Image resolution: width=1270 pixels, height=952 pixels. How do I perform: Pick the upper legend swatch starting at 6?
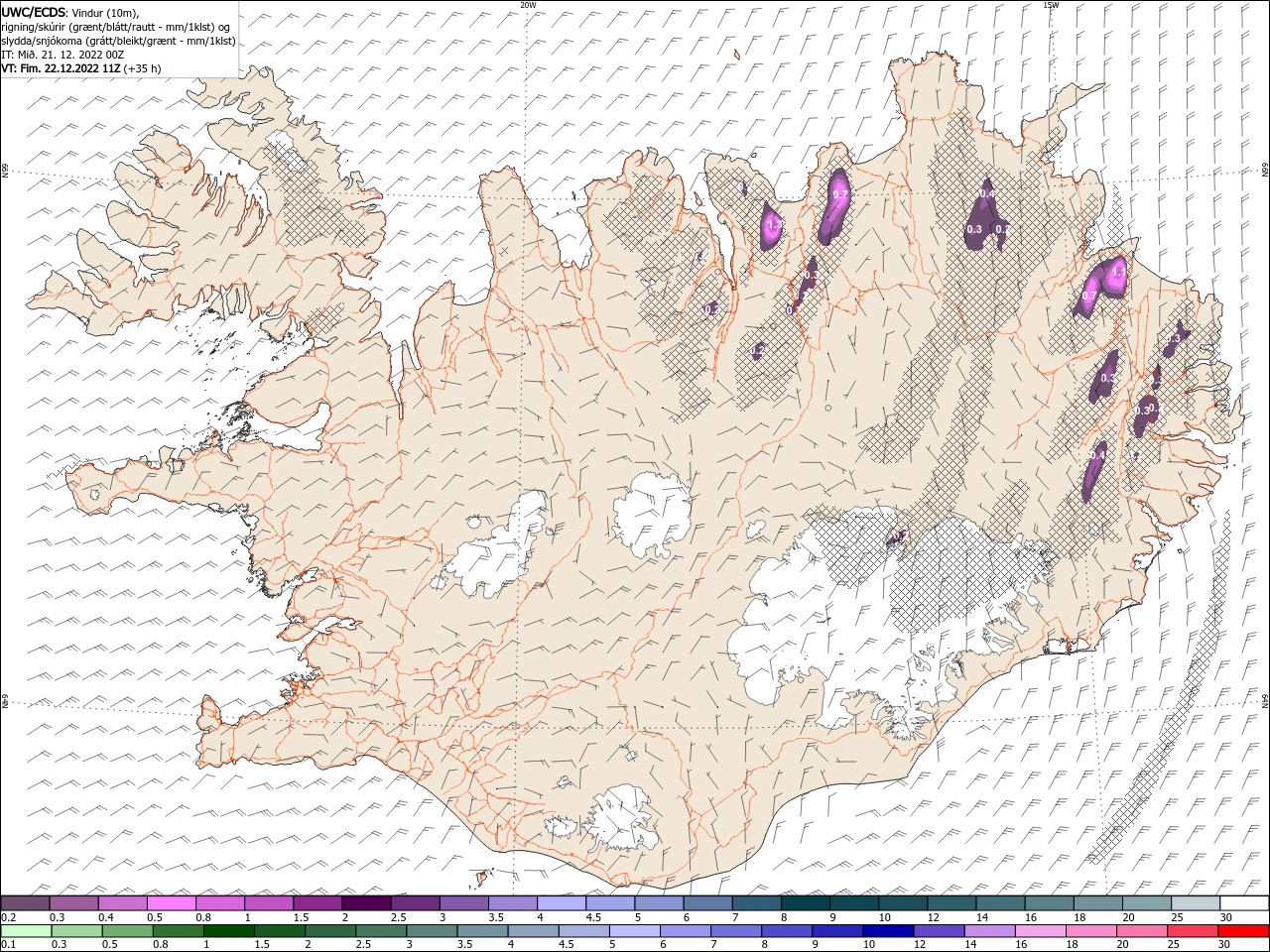pyautogui.click(x=707, y=903)
